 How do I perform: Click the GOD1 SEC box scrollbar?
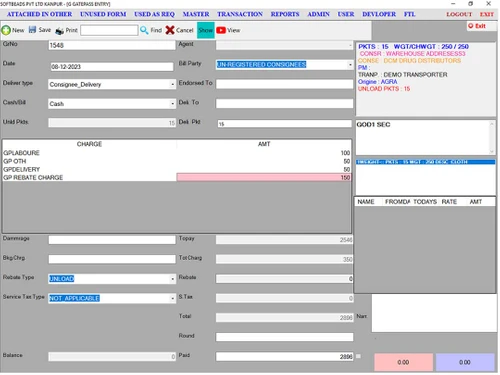tap(492, 137)
